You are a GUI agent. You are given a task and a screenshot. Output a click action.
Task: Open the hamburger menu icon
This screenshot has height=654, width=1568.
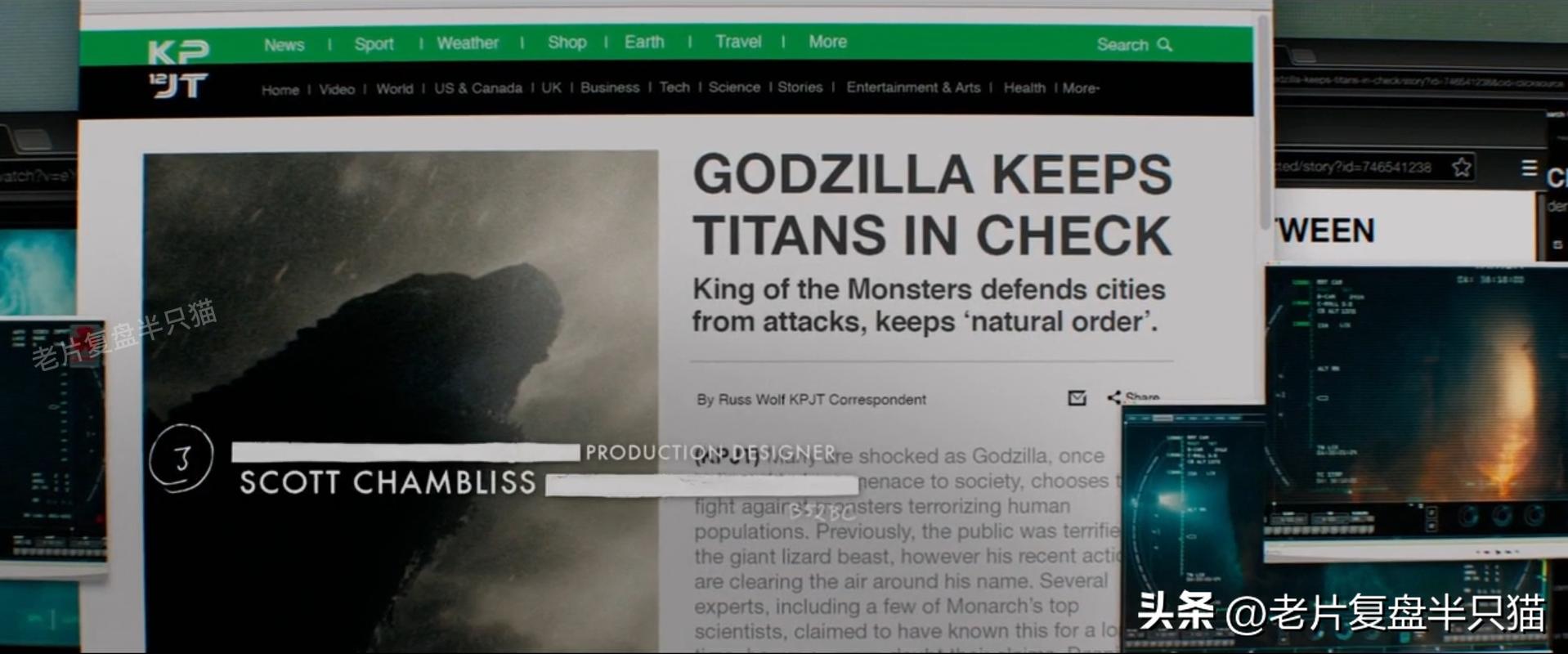click(1529, 168)
